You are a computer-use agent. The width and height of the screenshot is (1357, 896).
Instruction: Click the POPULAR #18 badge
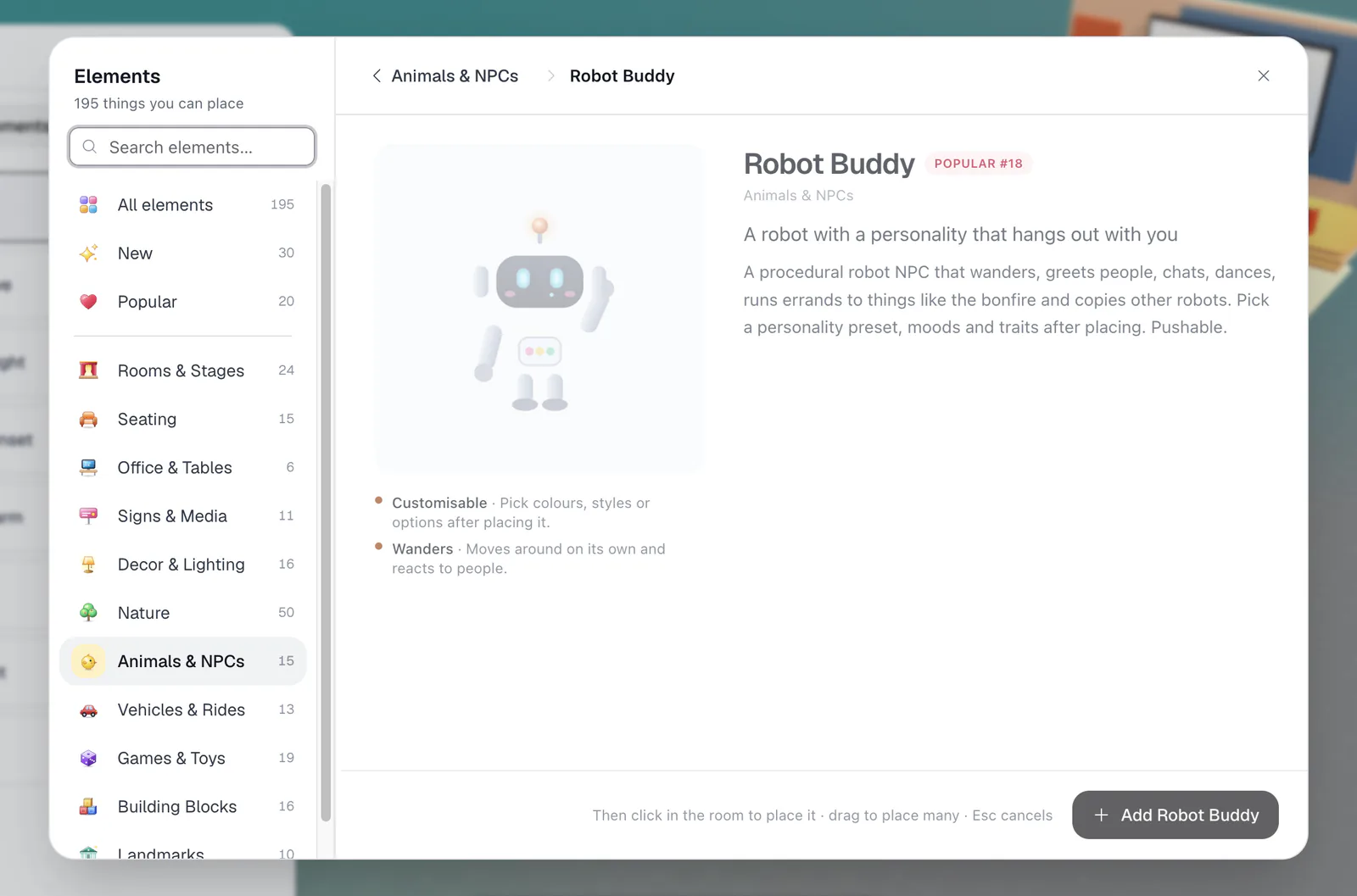click(978, 164)
